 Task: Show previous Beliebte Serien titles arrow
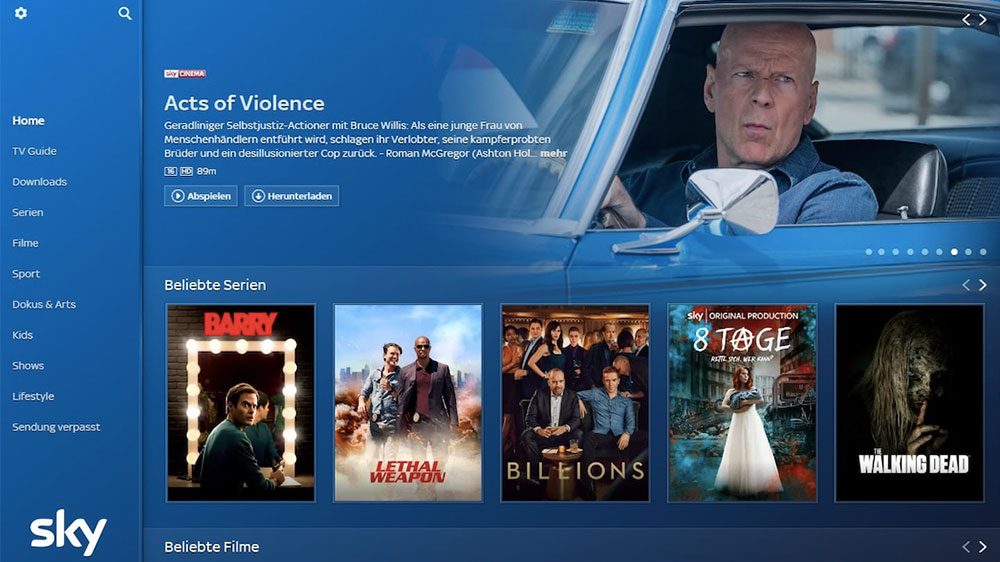point(966,285)
